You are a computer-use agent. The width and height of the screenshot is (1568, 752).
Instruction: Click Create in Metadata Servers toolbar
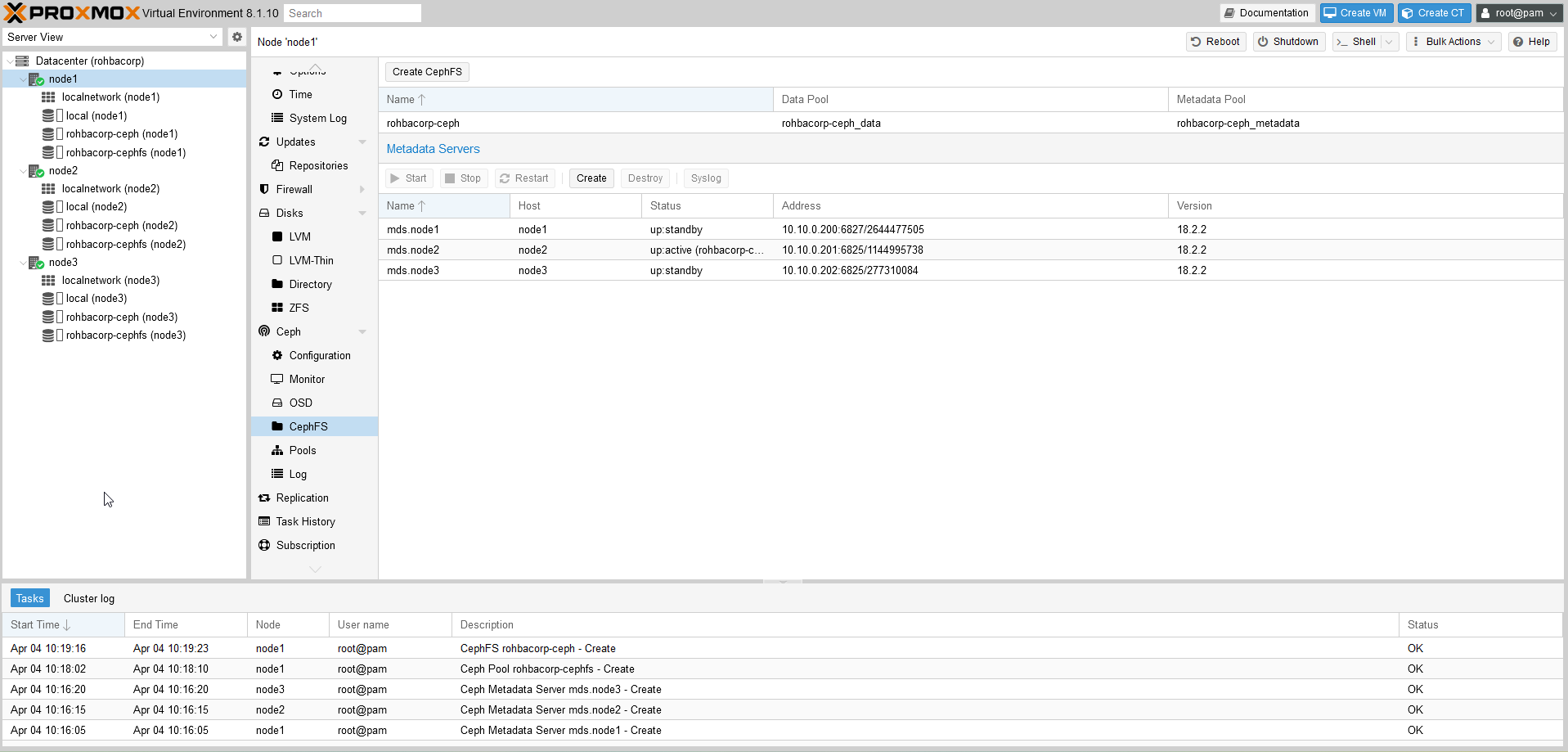[x=591, y=178]
